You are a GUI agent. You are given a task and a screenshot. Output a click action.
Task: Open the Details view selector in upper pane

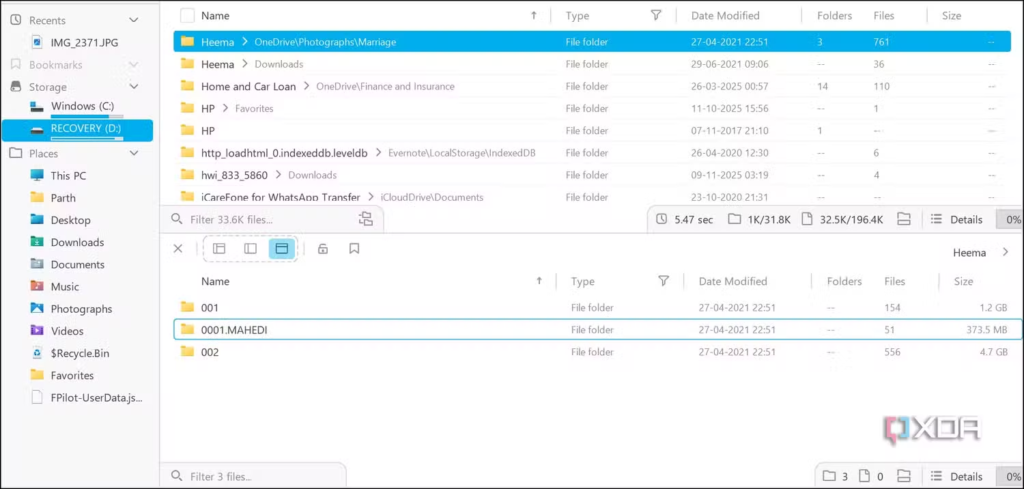[957, 219]
